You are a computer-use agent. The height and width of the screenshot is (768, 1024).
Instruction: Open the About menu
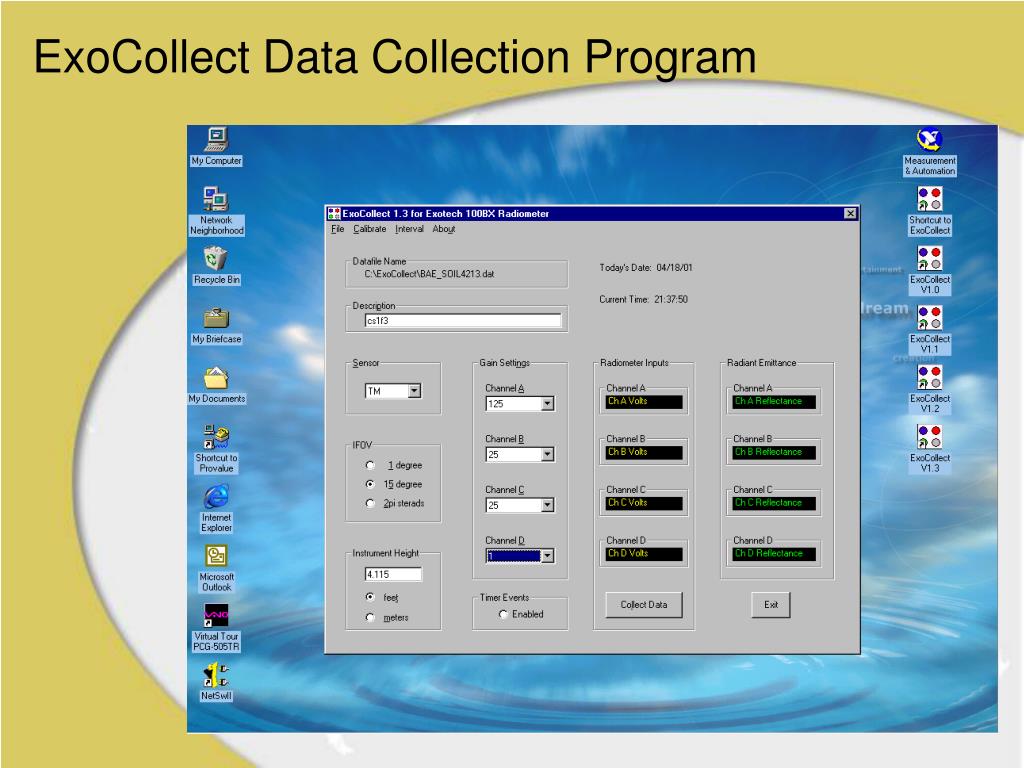point(443,229)
